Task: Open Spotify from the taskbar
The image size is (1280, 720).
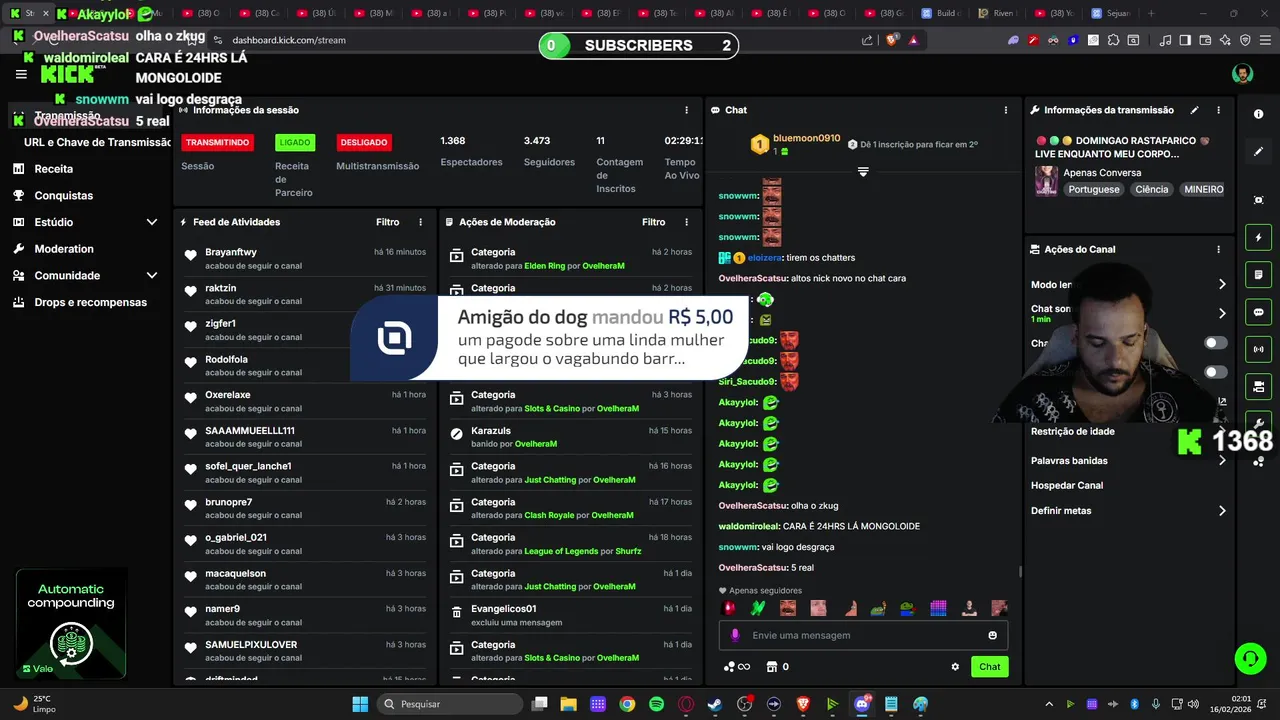Action: pos(656,704)
